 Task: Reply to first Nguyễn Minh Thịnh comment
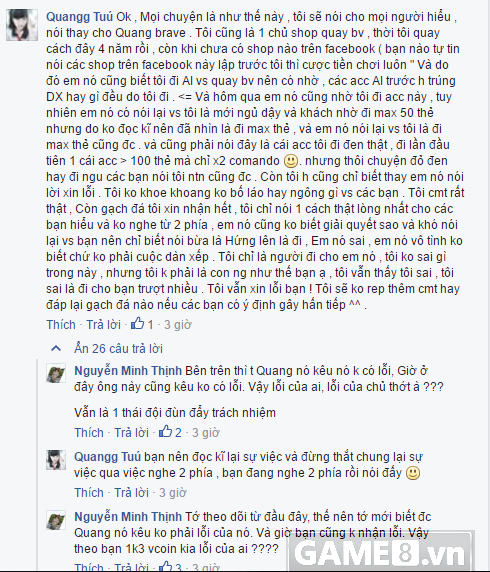(x=131, y=432)
